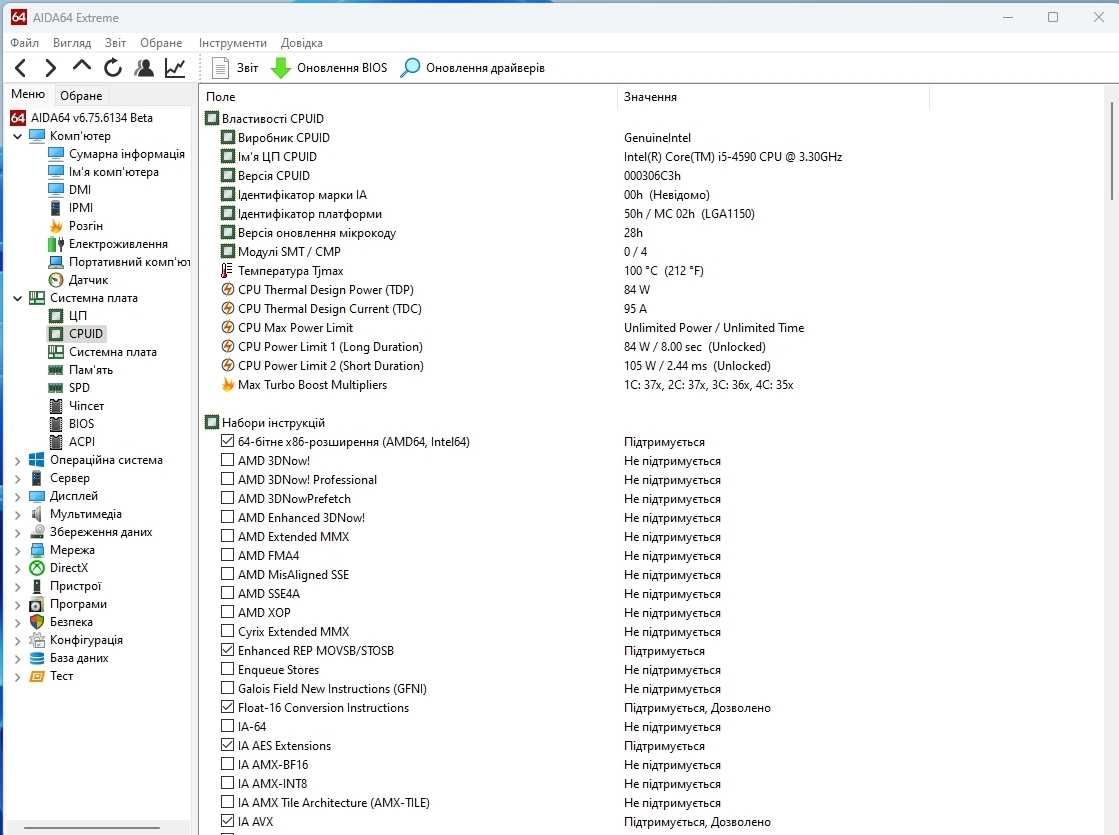Screen dimensions: 1119x835
Task: Toggle the Cyrix Extended MMX checkbox
Action: (x=227, y=631)
